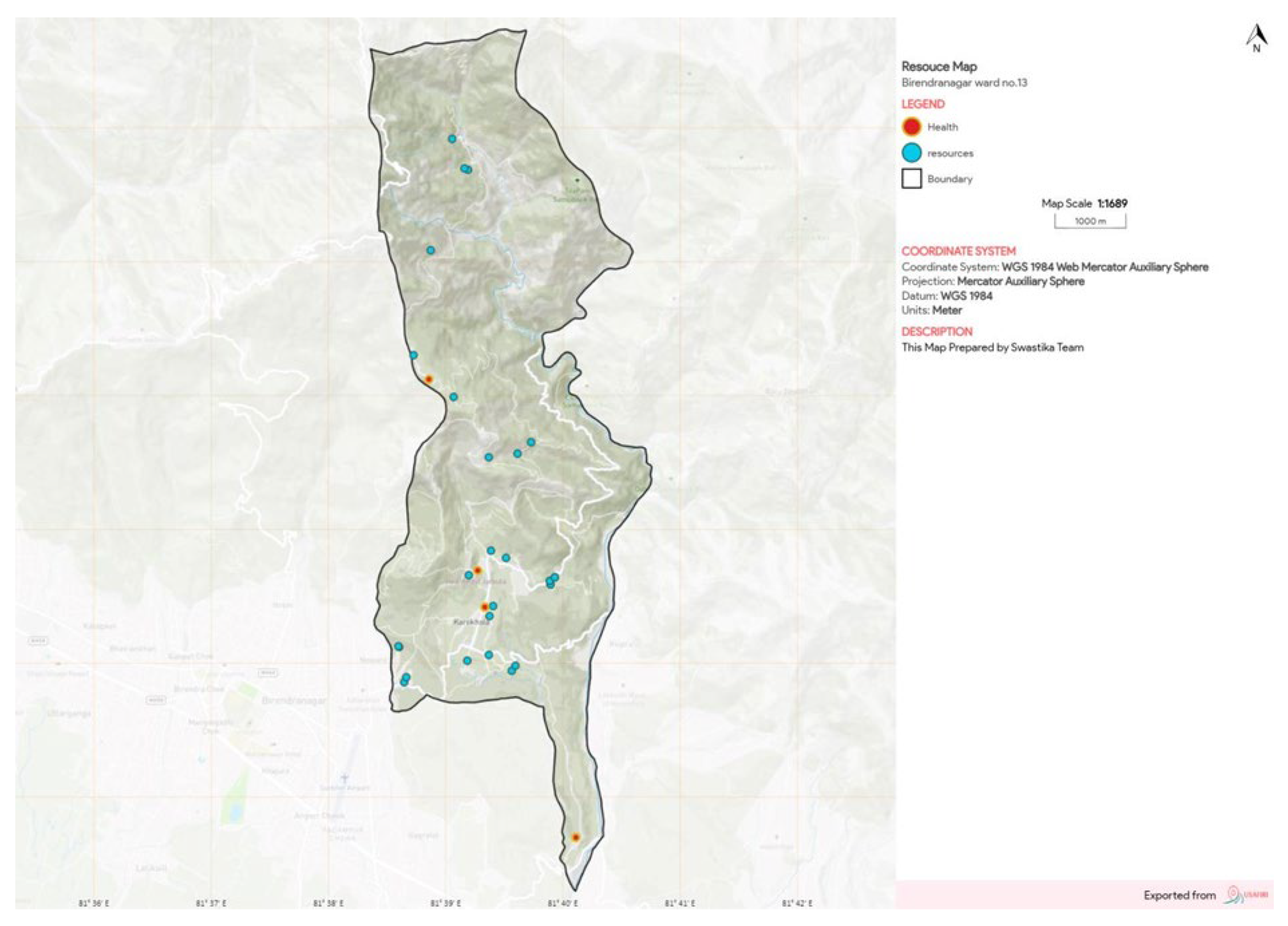1288x926 pixels.
Task: Select the northernmost resources marker on map
Action: pyautogui.click(x=452, y=139)
